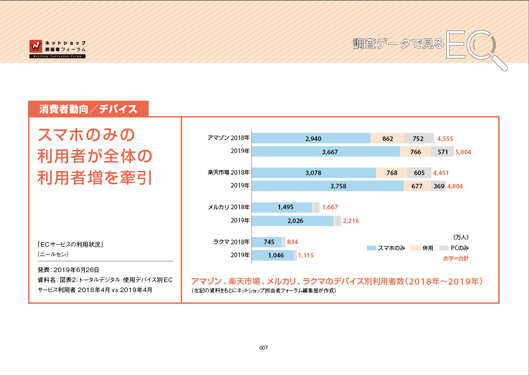
Task: Click the red total 1,667
Action: [330, 207]
